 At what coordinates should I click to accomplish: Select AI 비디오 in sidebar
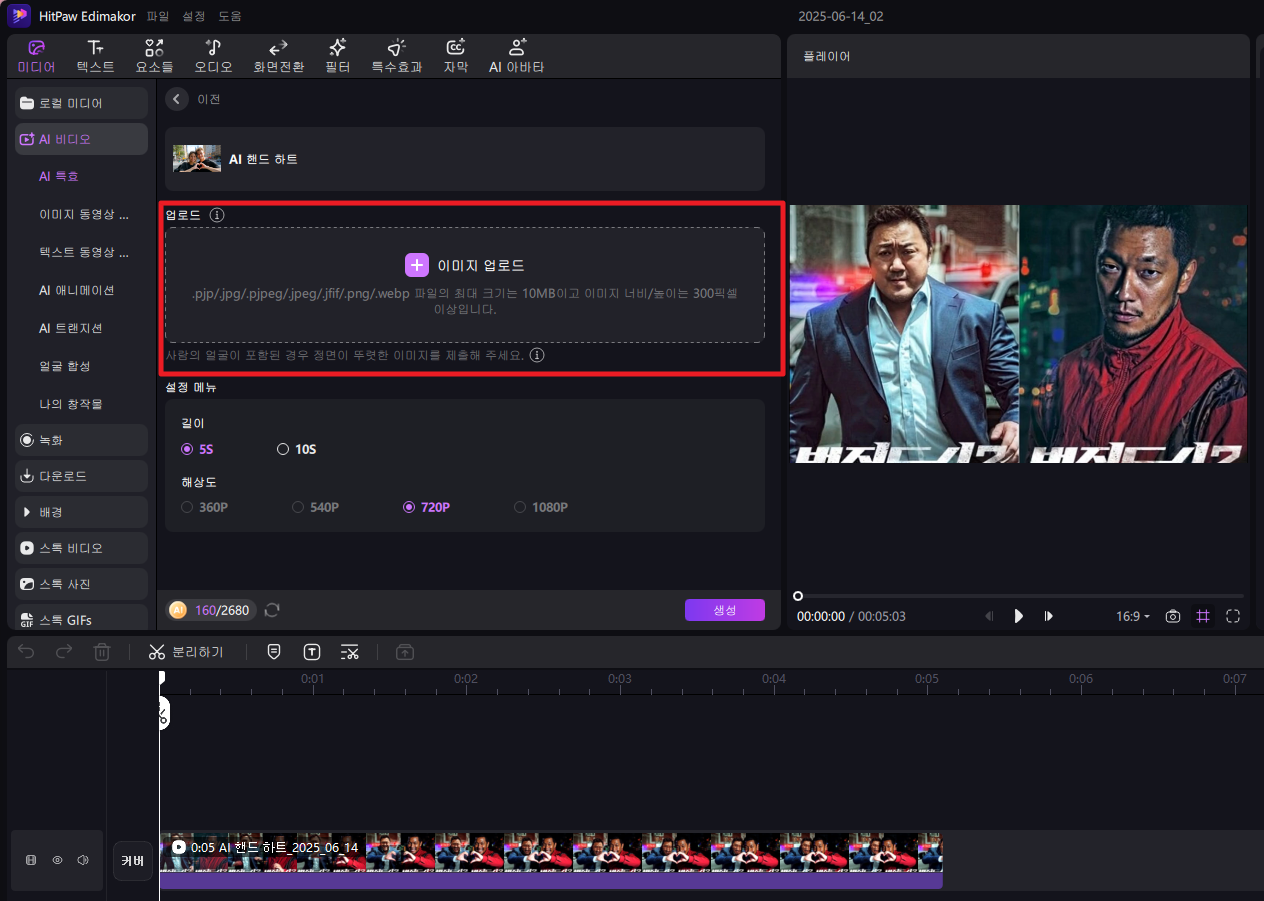pos(81,139)
